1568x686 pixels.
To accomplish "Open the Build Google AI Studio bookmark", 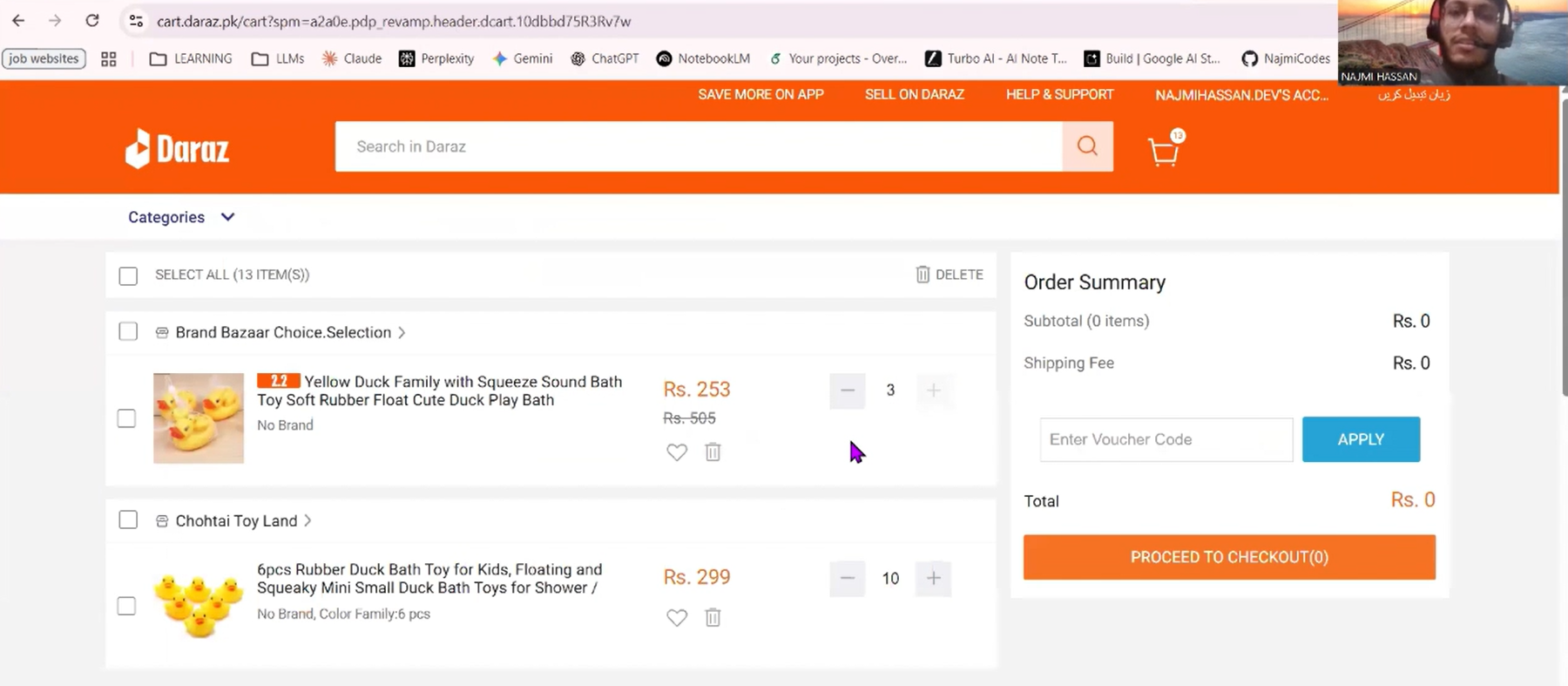I will tap(1152, 58).
